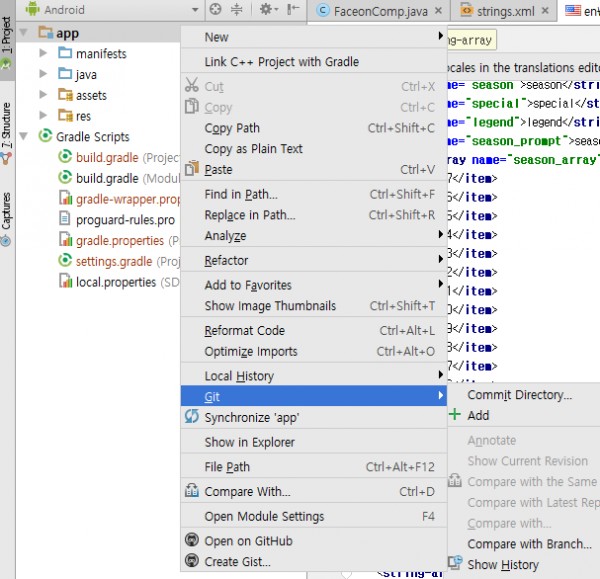
Task: Click the app module folder icon
Action: (46, 33)
